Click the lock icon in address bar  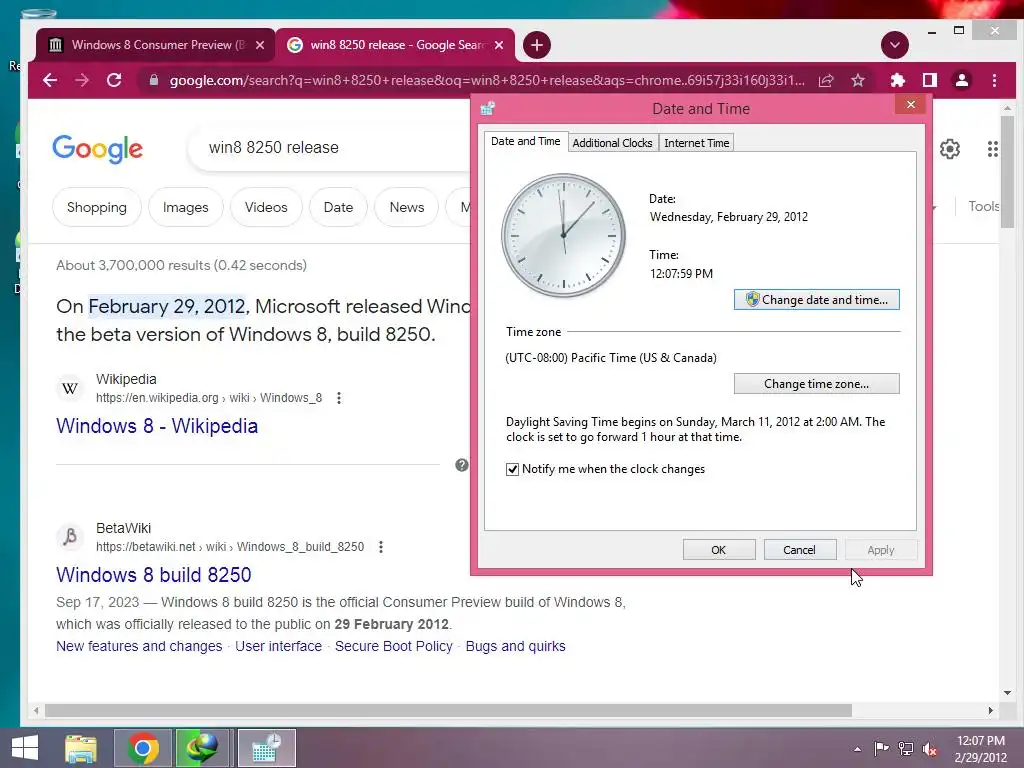[x=153, y=80]
